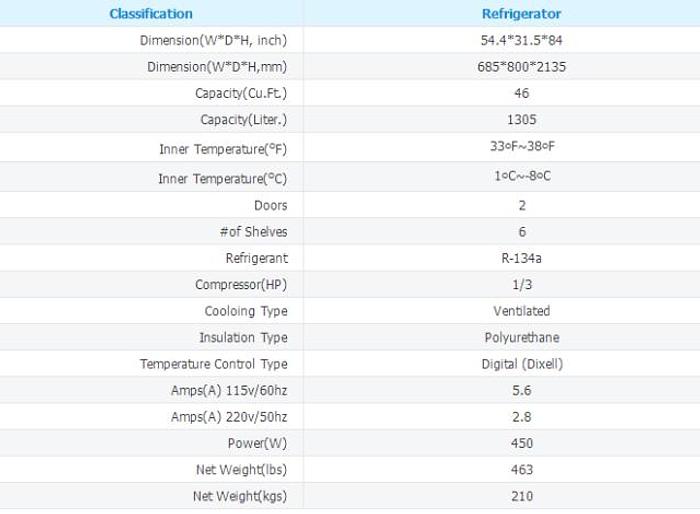Select the Ventilated cooling type value
This screenshot has width=700, height=514.
[514, 311]
